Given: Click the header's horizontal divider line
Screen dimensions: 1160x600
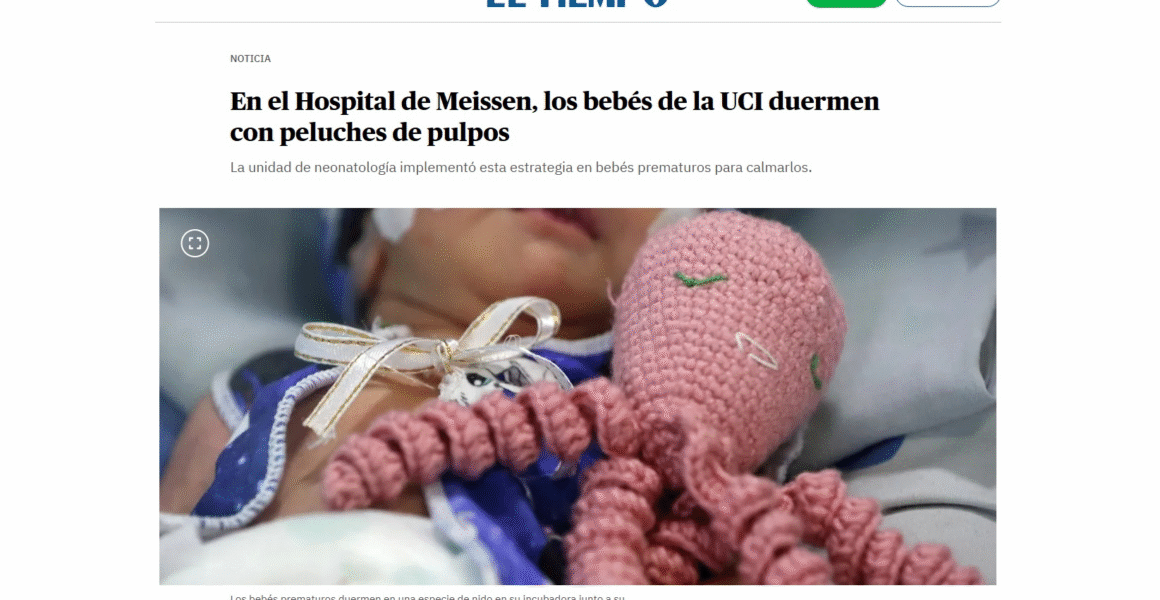Looking at the screenshot, I should click(x=578, y=22).
